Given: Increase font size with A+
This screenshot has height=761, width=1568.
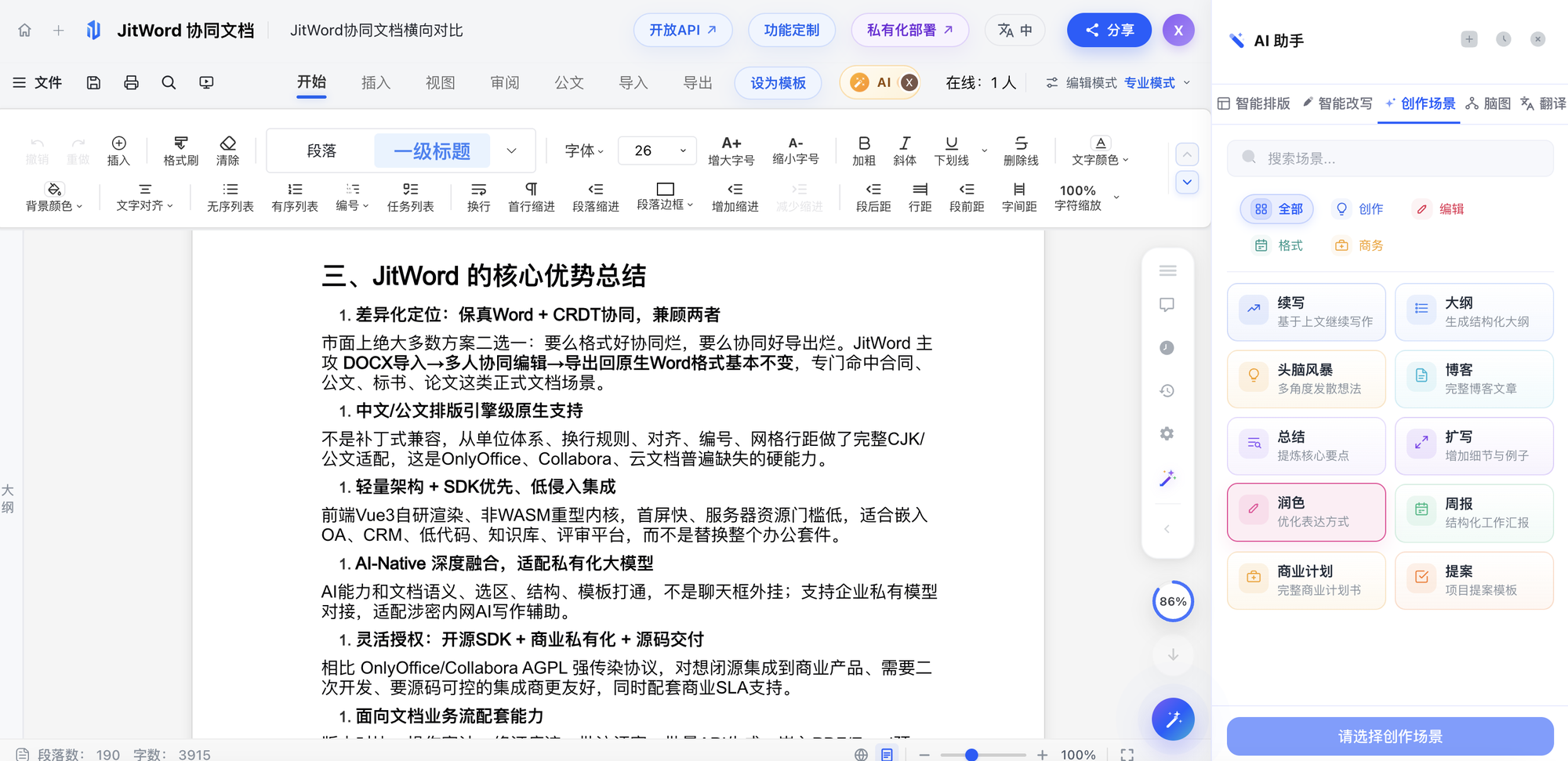Looking at the screenshot, I should [x=731, y=150].
